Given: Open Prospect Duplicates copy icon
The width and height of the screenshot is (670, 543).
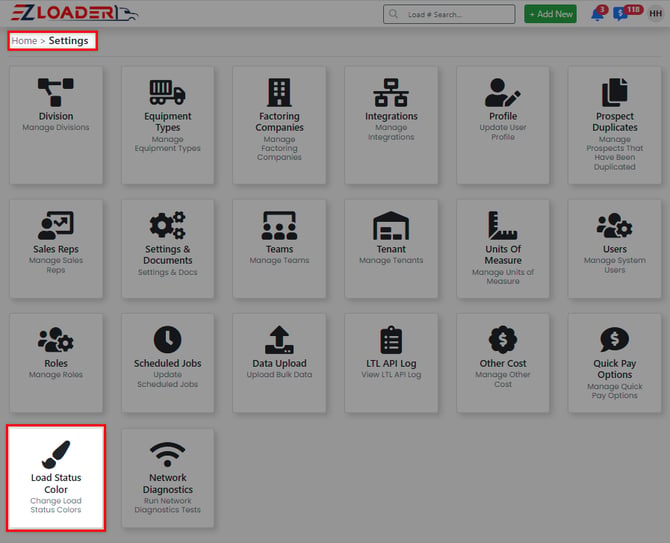Looking at the screenshot, I should point(614,92).
